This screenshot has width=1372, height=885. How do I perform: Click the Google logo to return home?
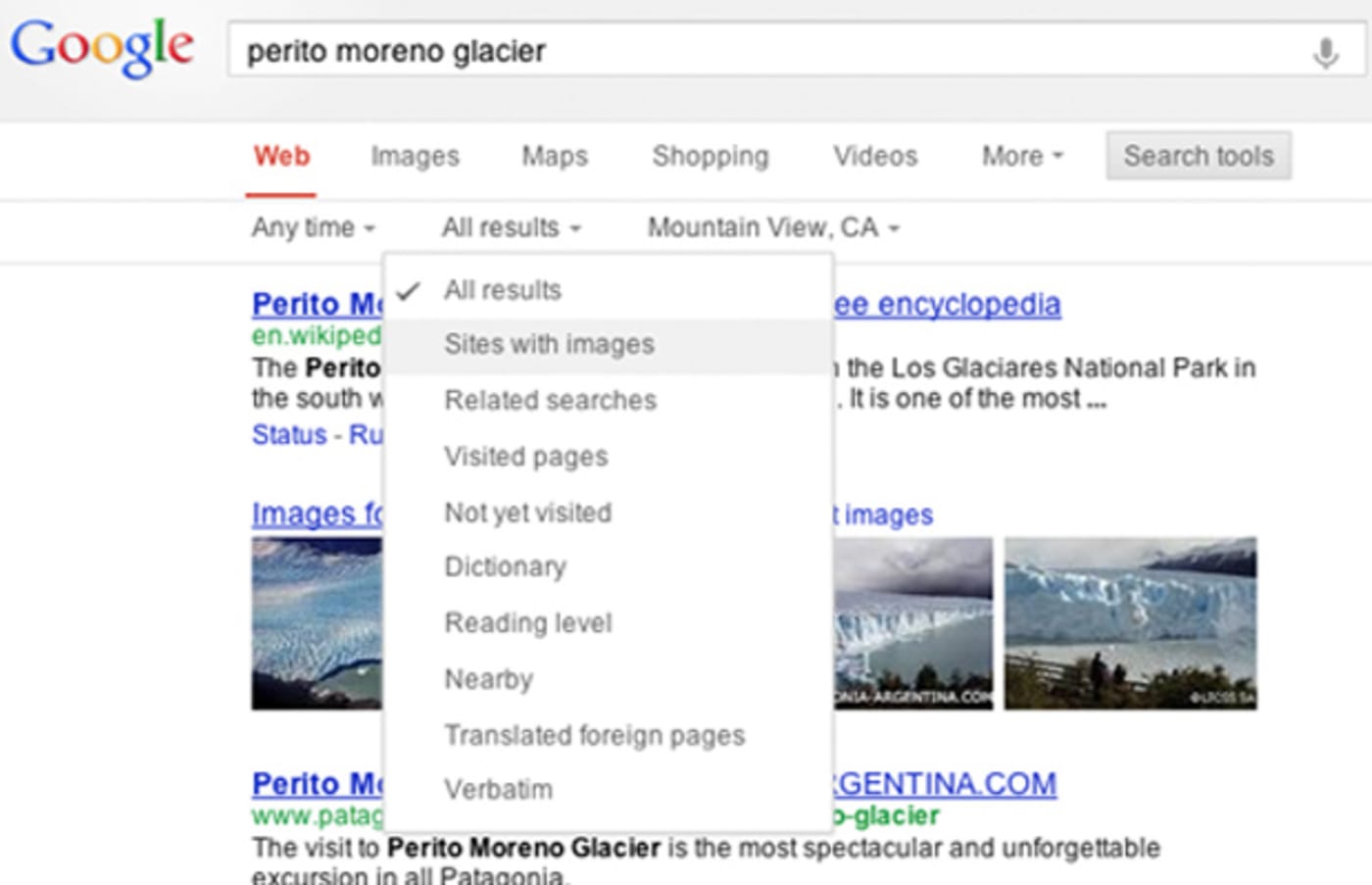pyautogui.click(x=102, y=46)
